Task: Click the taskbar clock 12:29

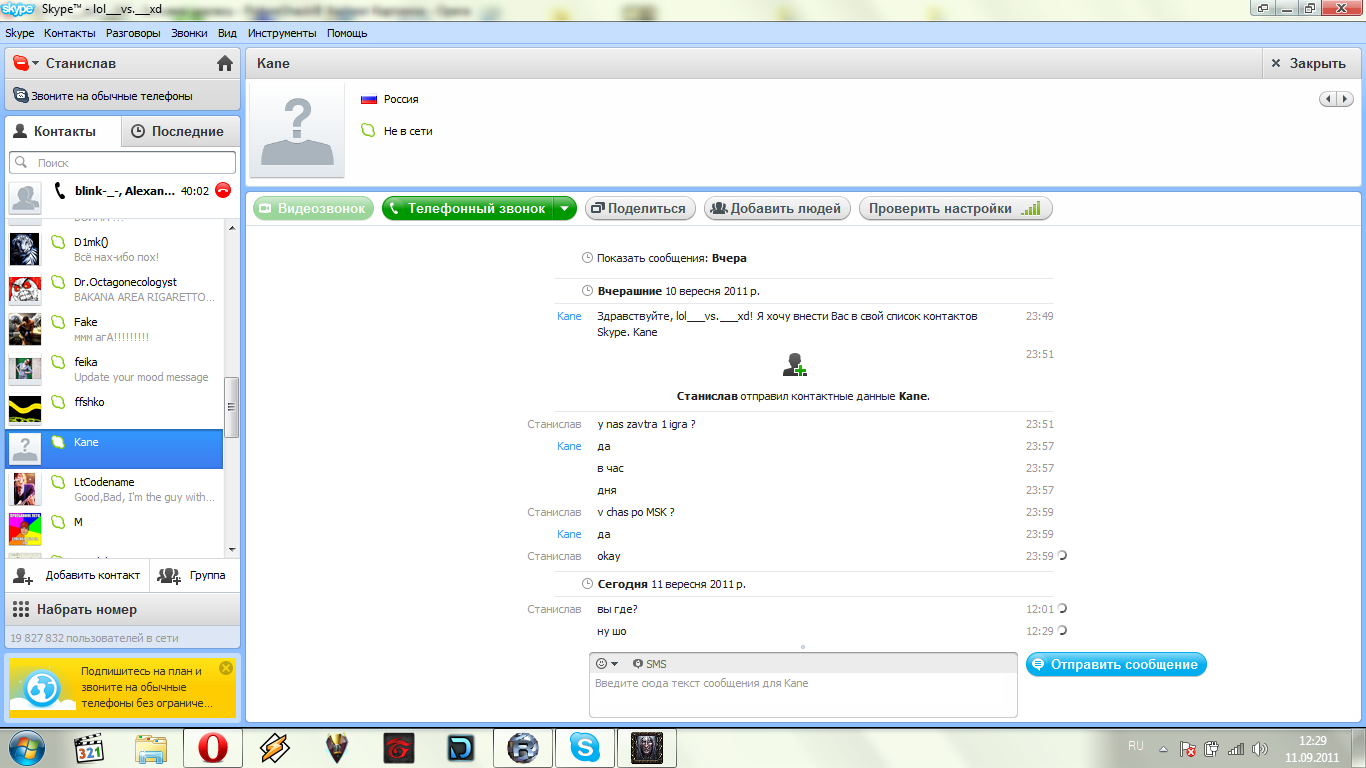Action: coord(1312,741)
